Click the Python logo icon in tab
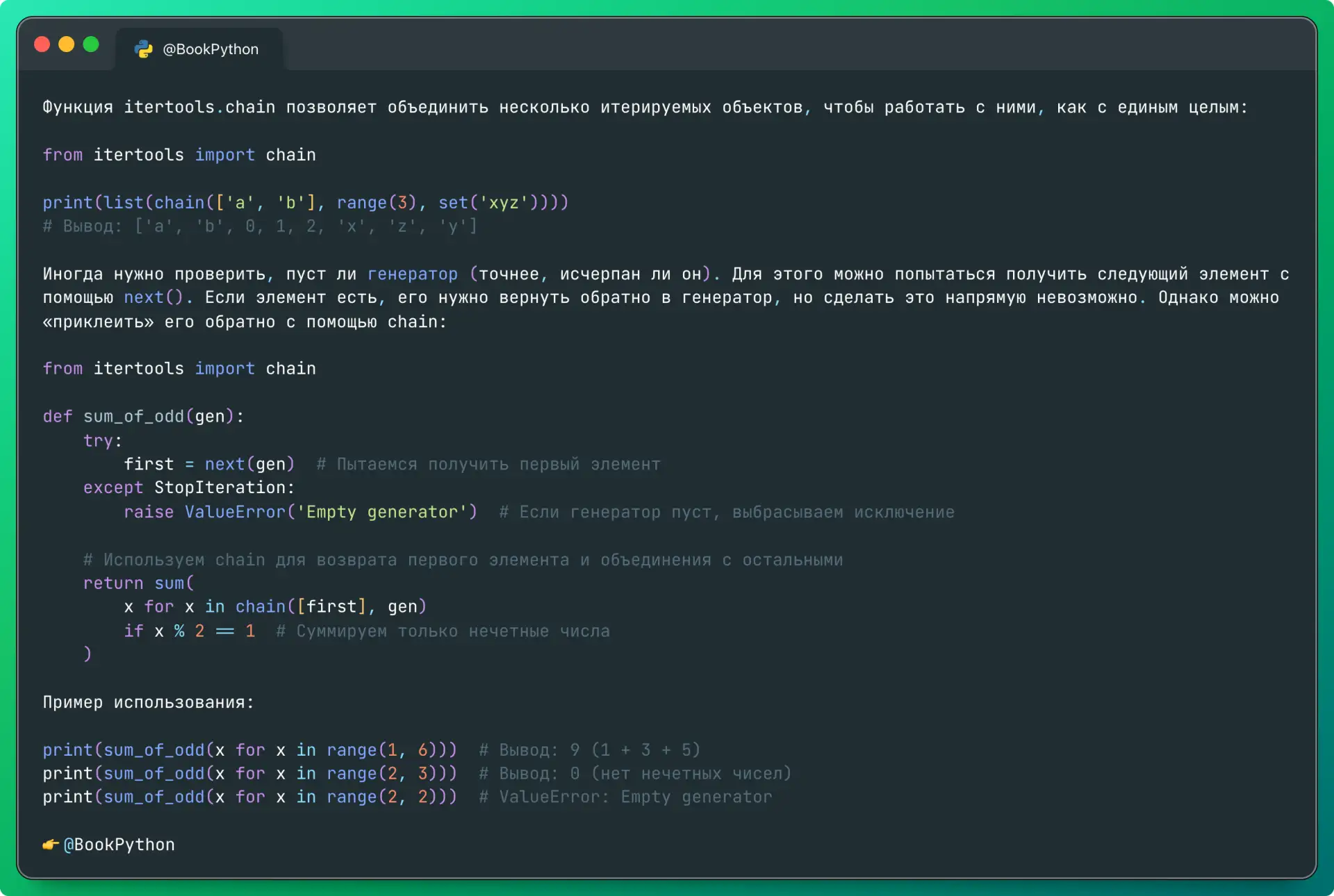 (144, 49)
